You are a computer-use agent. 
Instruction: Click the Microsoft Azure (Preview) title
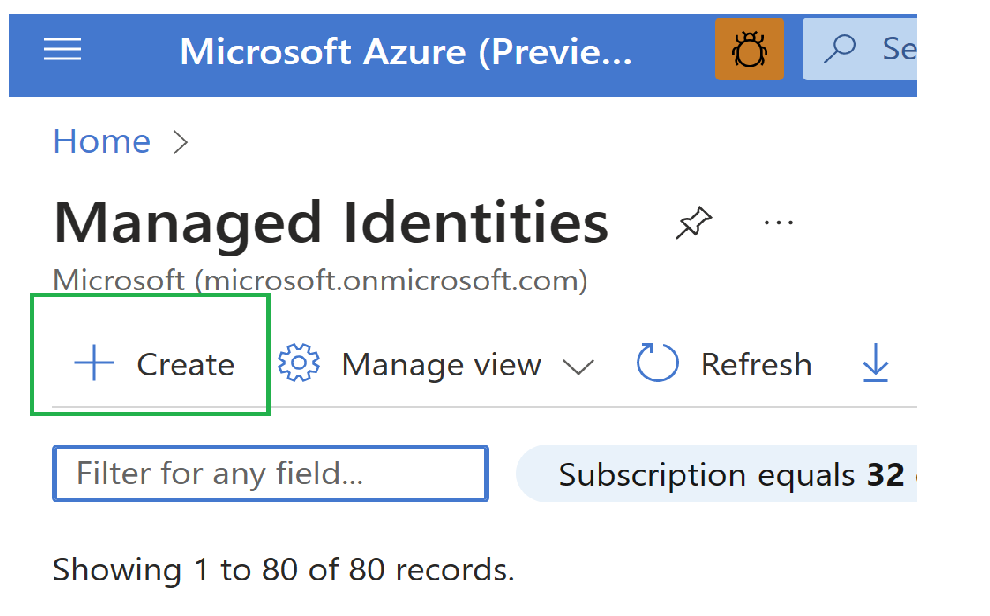point(405,50)
